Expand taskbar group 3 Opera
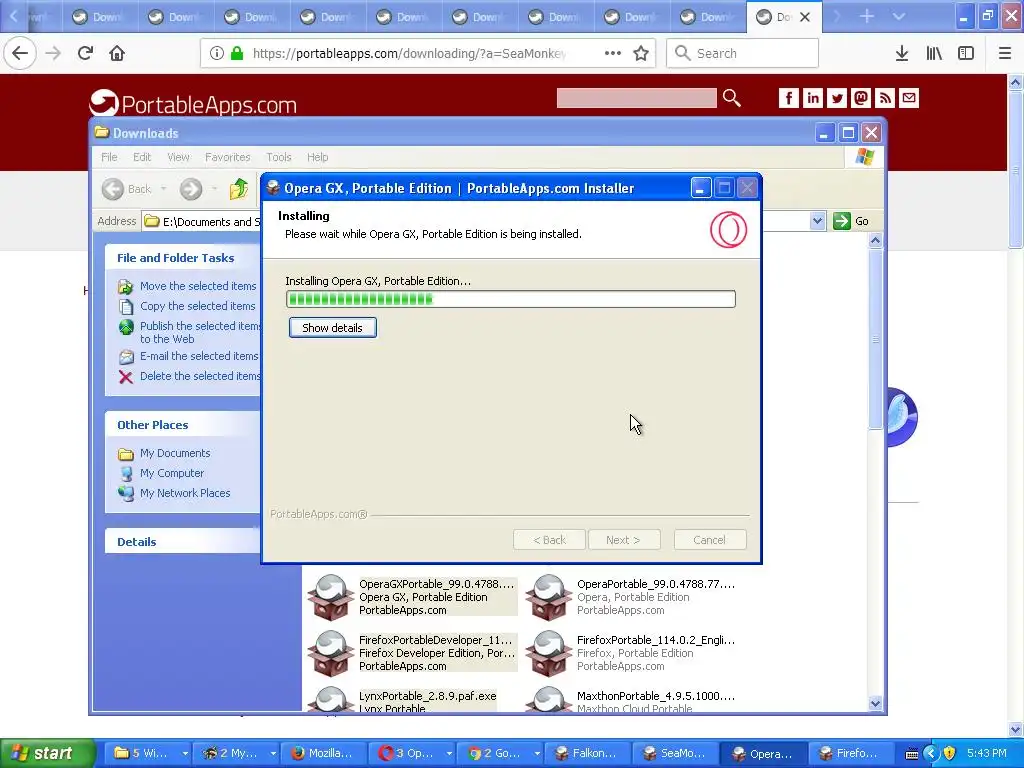Viewport: 1024px width, 768px height. pyautogui.click(x=449, y=753)
